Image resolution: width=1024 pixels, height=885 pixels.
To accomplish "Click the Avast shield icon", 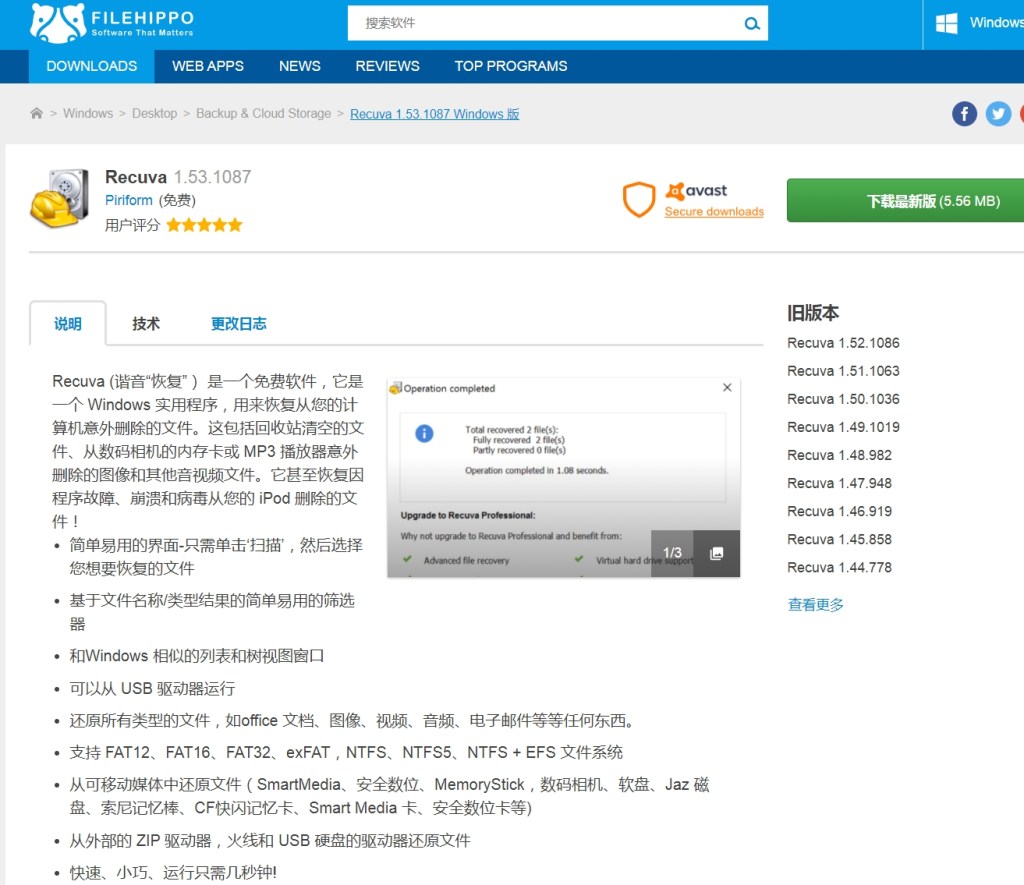I will 638,200.
